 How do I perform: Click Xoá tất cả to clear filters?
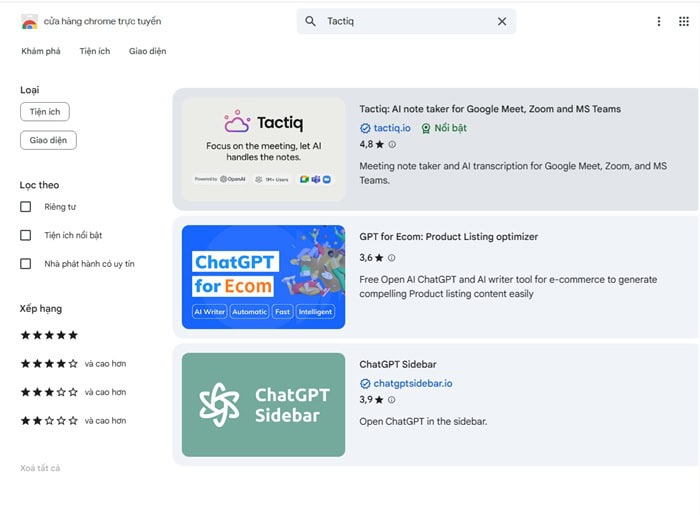click(40, 468)
